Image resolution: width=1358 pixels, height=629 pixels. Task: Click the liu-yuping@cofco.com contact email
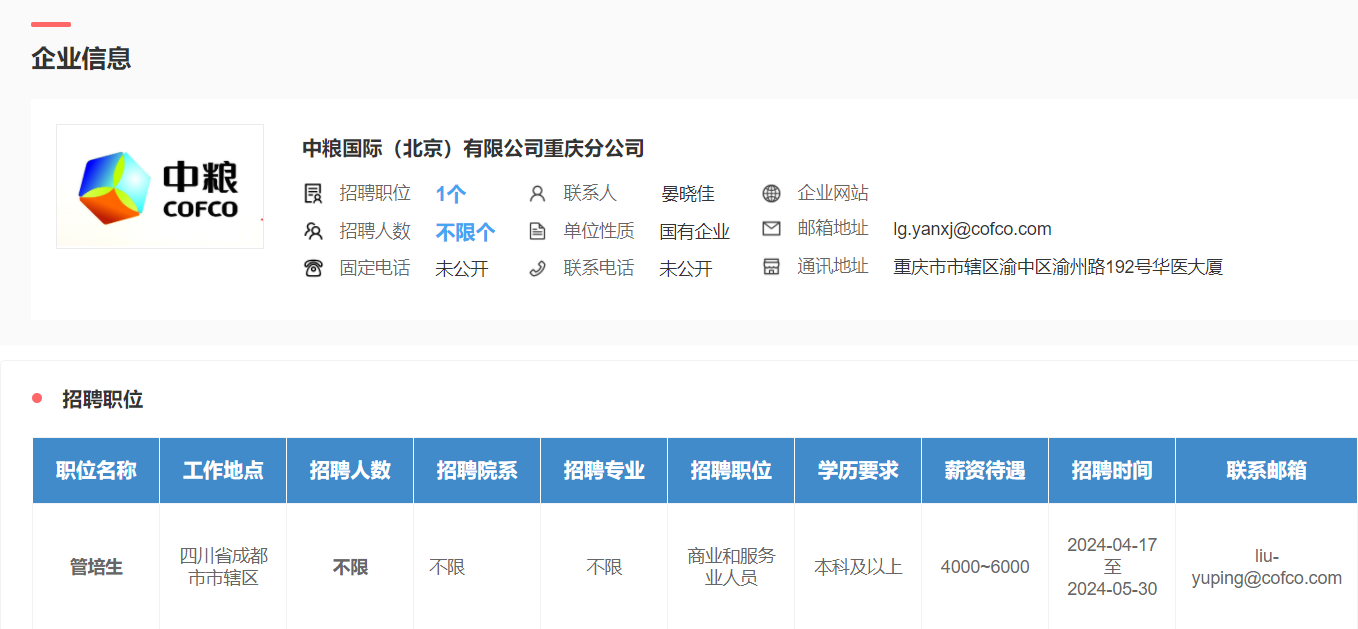[x=1266, y=567]
